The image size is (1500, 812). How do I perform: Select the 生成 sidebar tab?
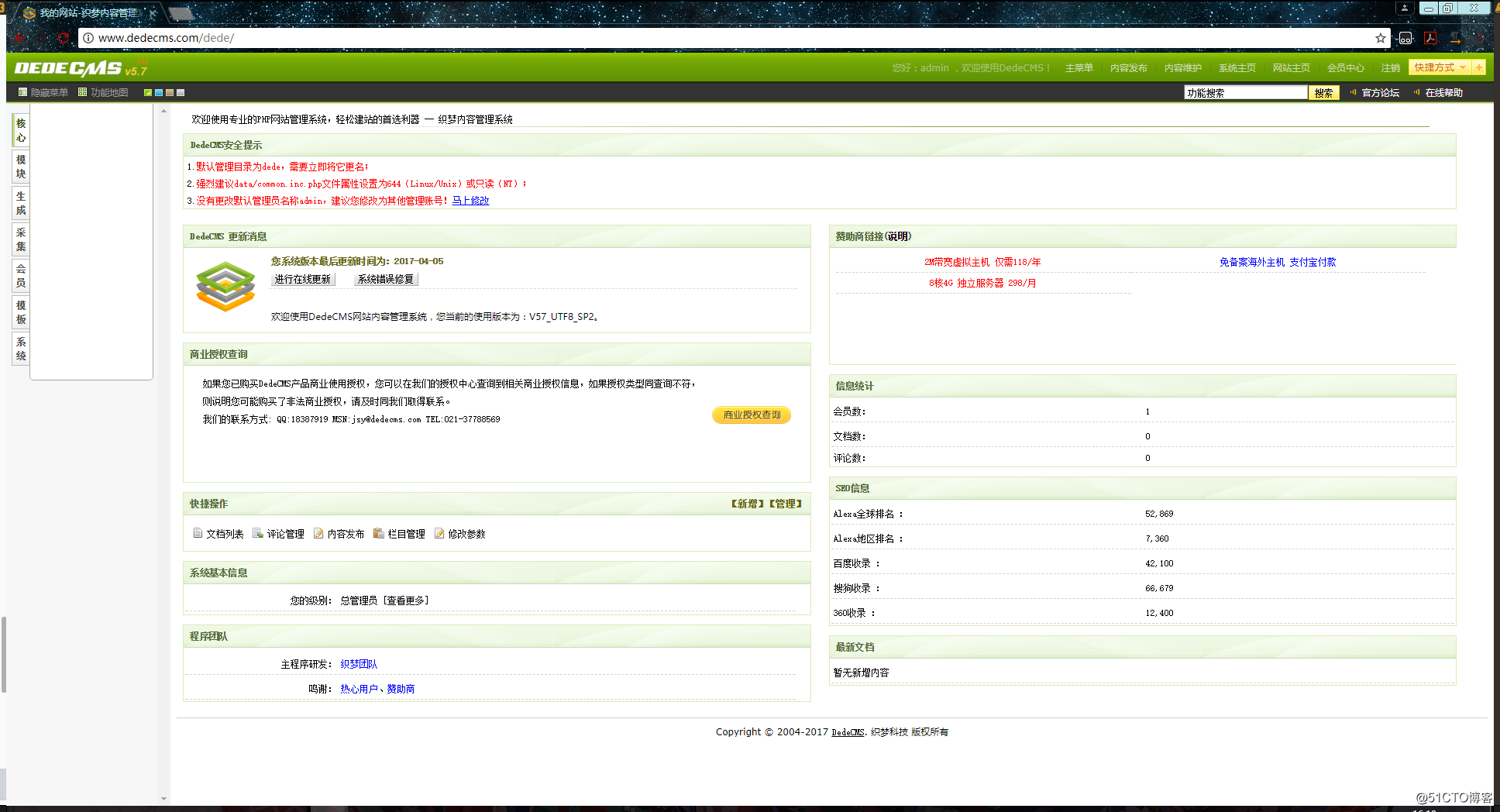point(21,203)
